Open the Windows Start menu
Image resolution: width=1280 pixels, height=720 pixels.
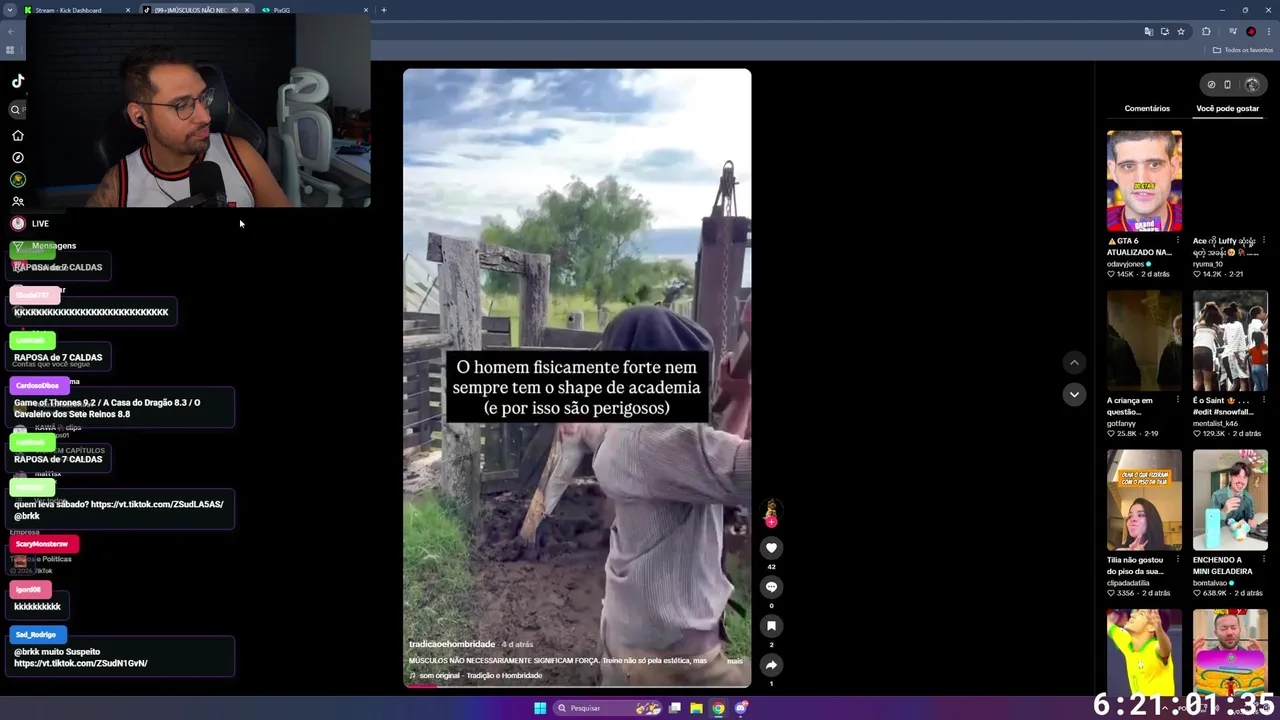540,708
